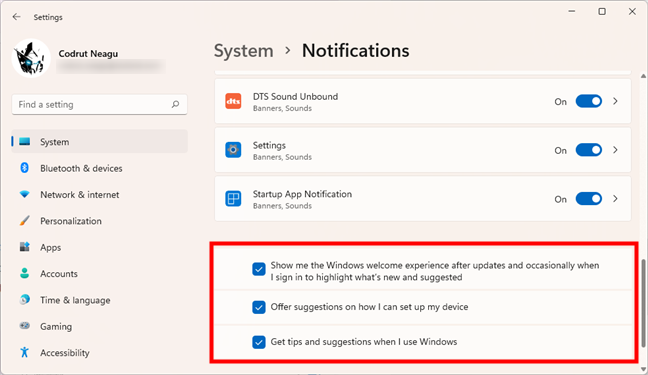648x375 pixels.
Task: Expand Startup App Notification chevron
Action: [615, 198]
